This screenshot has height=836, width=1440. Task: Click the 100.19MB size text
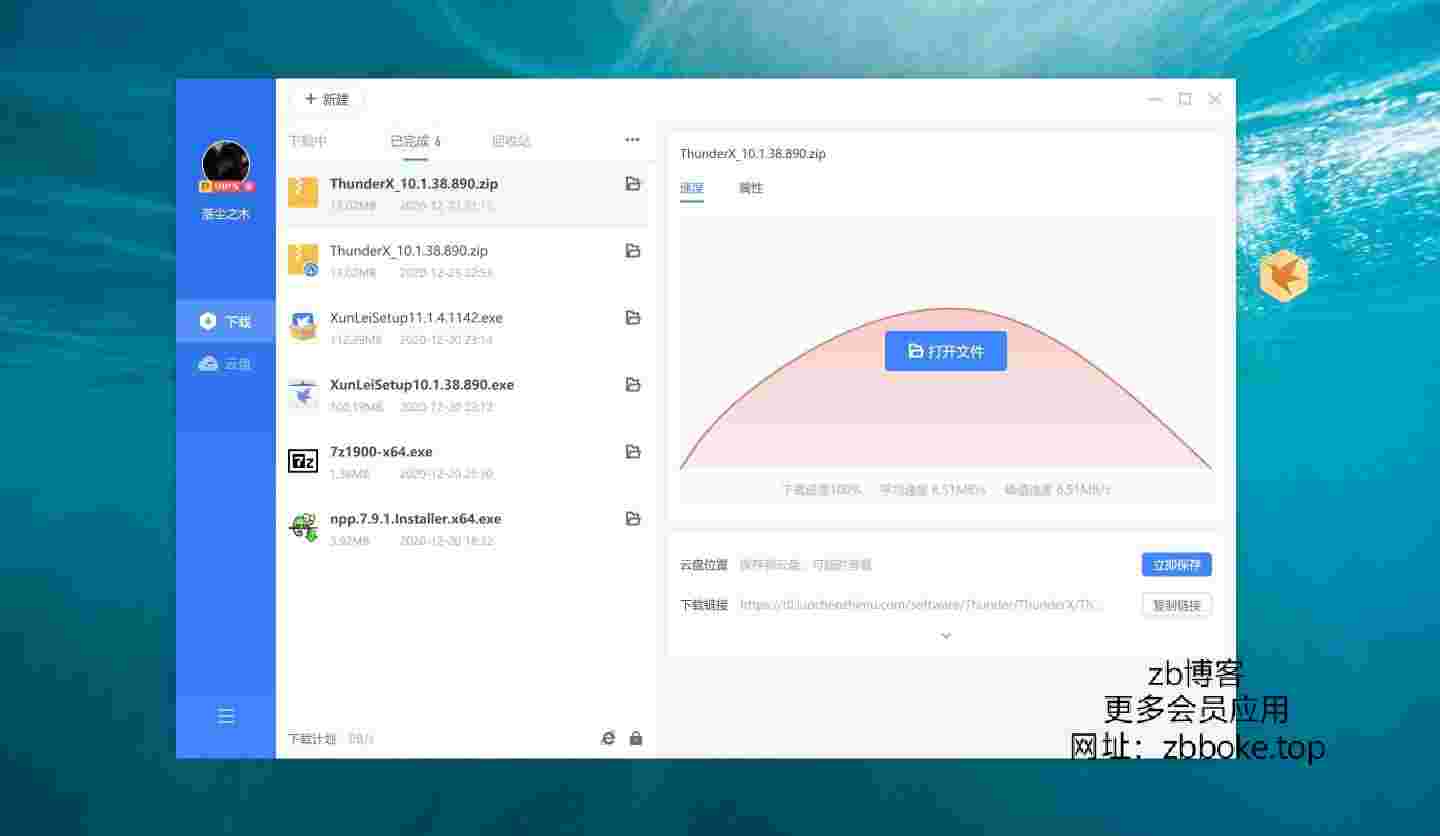(x=356, y=407)
